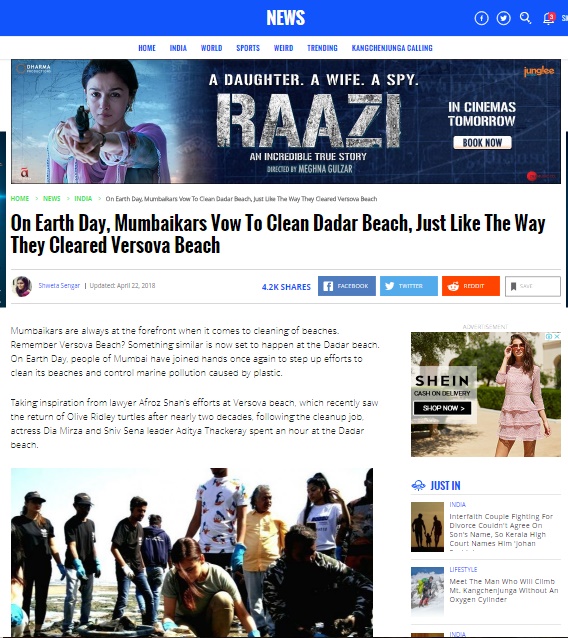Image resolution: width=568 pixels, height=638 pixels.
Task: Open Shweta Sengar author link
Action: click(59, 286)
